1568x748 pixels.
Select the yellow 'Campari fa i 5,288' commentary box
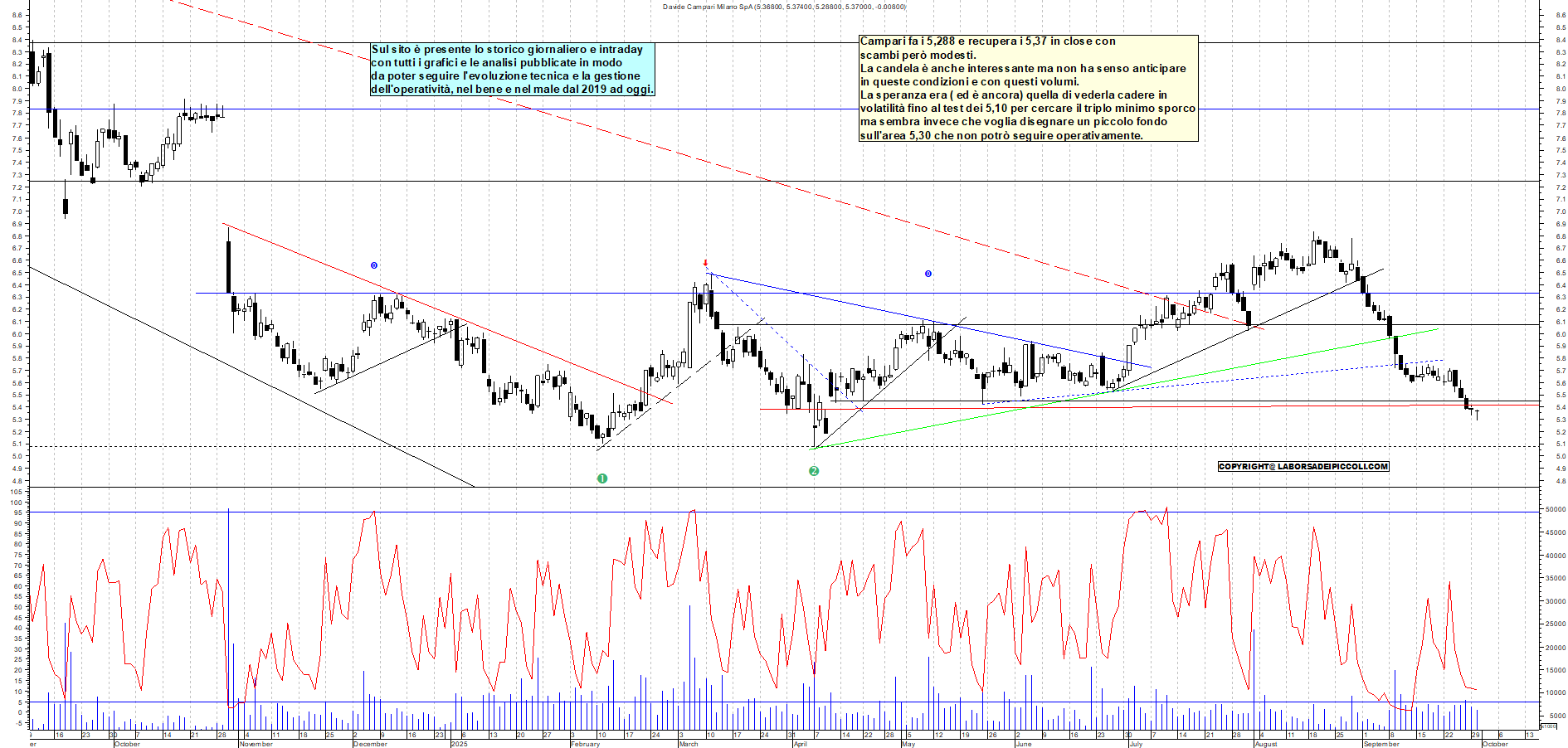(x=1028, y=88)
